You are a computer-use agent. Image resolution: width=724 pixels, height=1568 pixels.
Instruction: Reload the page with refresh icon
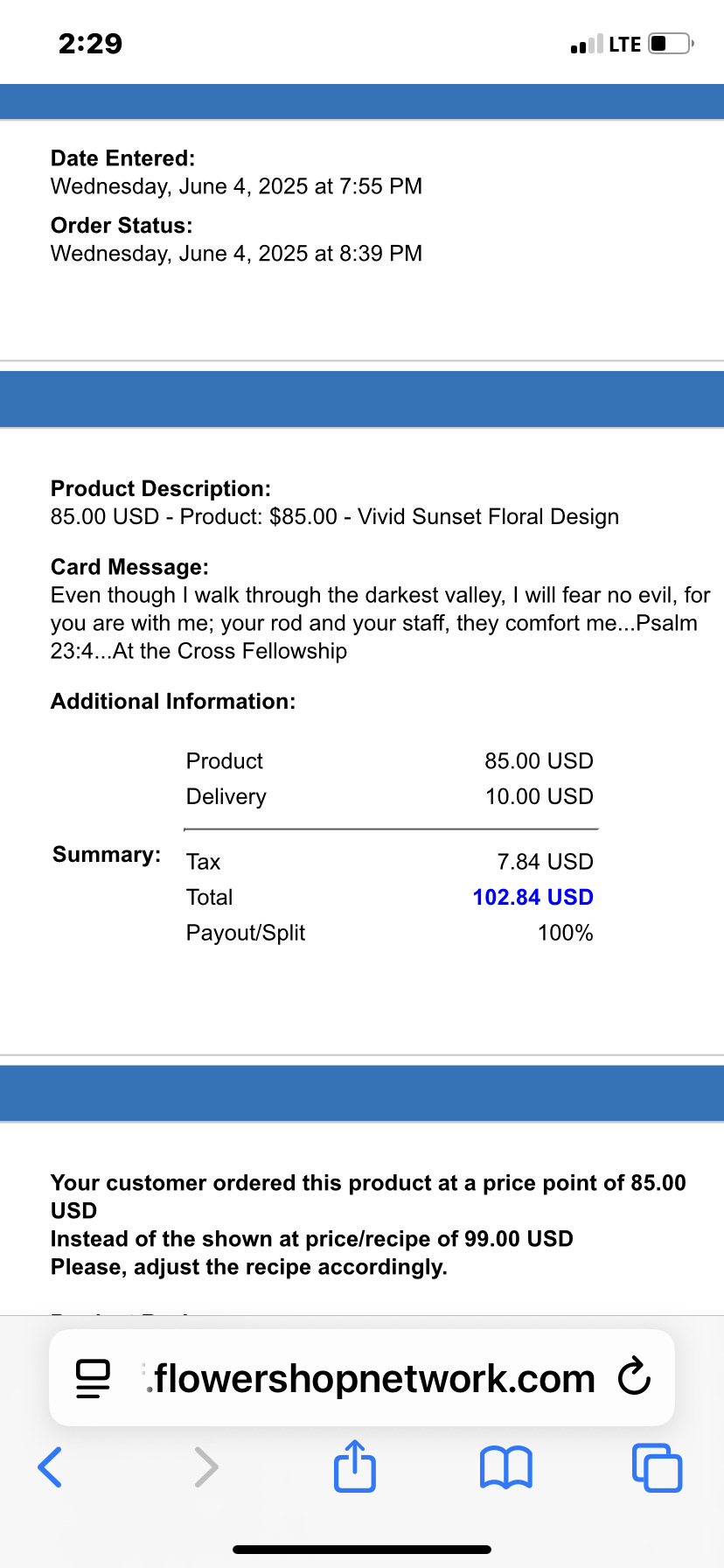(x=634, y=1377)
